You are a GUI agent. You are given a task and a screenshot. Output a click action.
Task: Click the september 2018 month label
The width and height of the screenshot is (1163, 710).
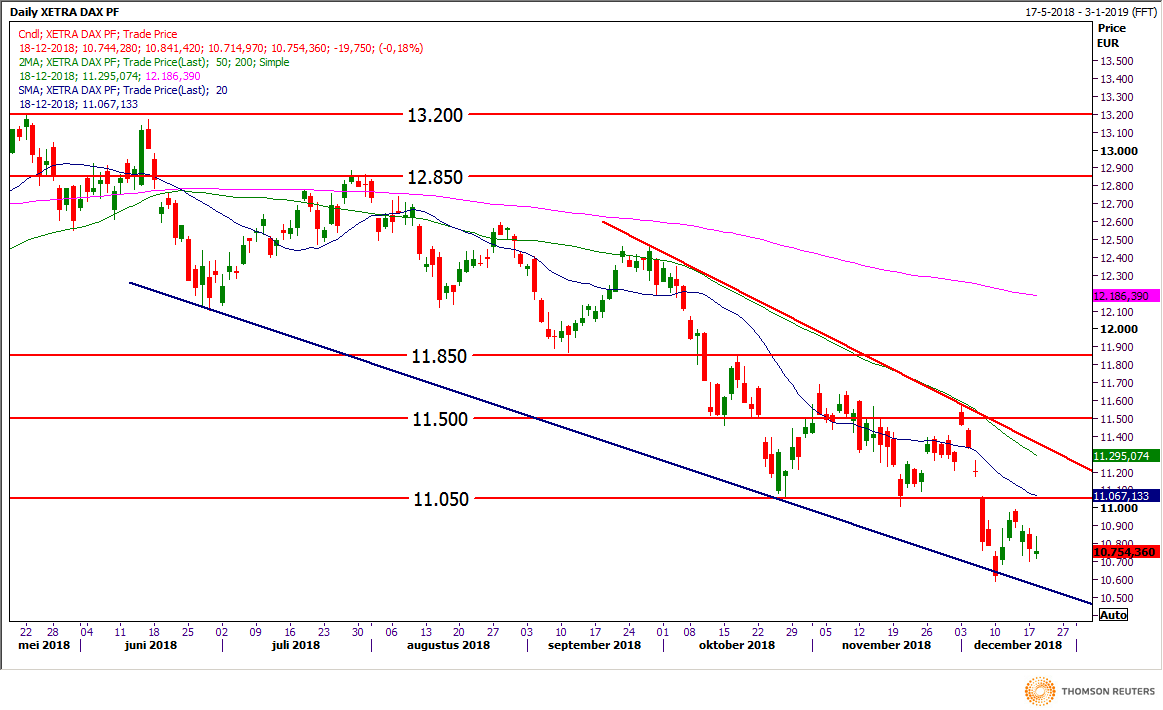point(594,645)
